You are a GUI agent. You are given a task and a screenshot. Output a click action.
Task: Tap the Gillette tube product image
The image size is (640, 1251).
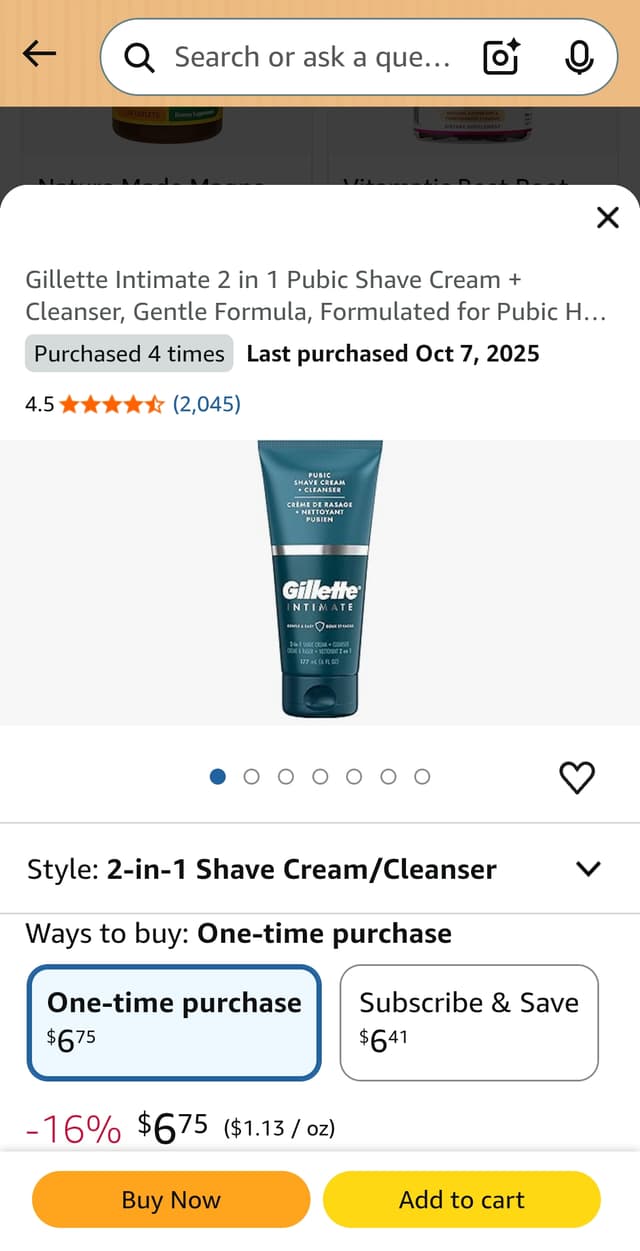pos(320,579)
